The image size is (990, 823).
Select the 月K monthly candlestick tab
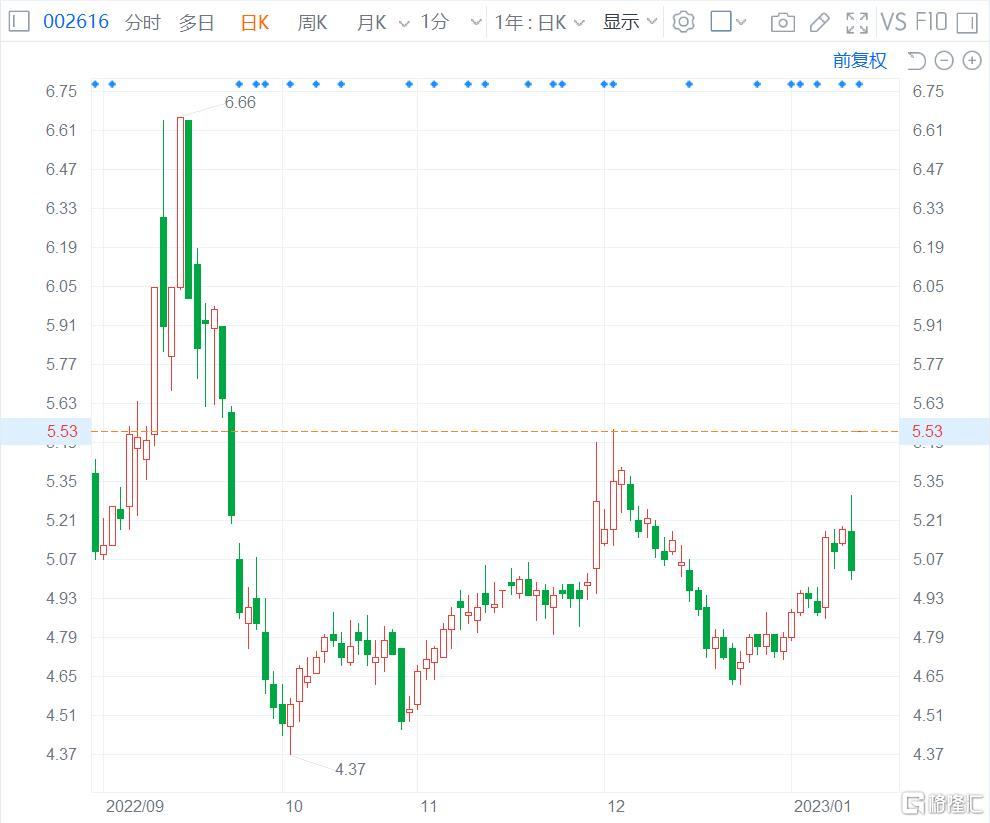(371, 23)
